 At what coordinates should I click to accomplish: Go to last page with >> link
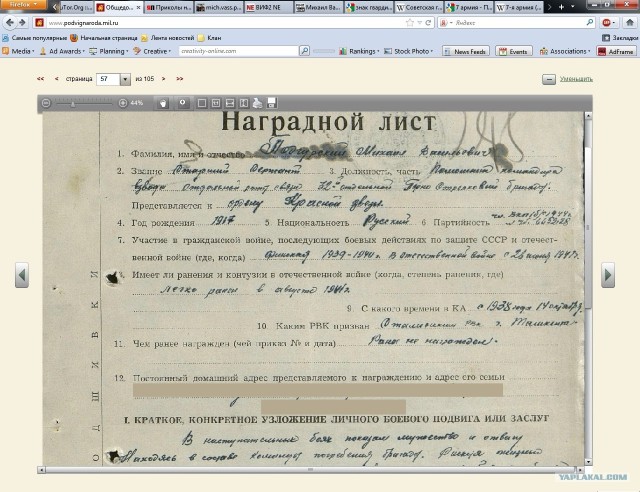(180, 79)
